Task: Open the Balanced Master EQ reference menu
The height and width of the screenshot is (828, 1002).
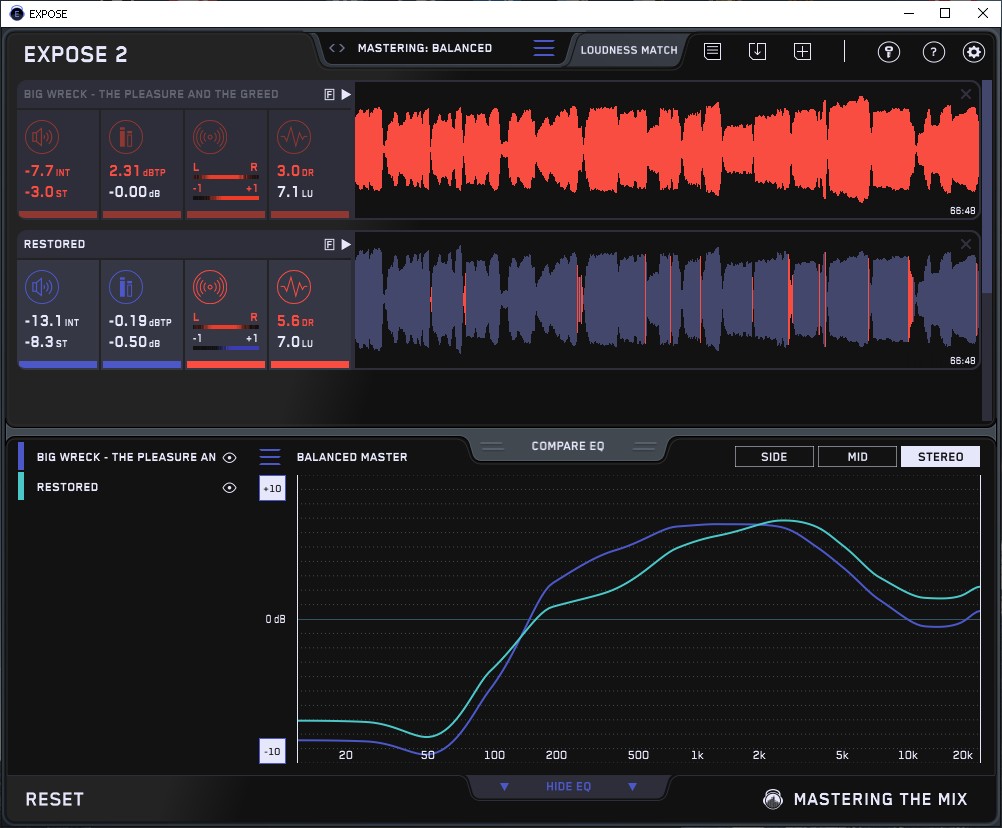Action: 270,457
